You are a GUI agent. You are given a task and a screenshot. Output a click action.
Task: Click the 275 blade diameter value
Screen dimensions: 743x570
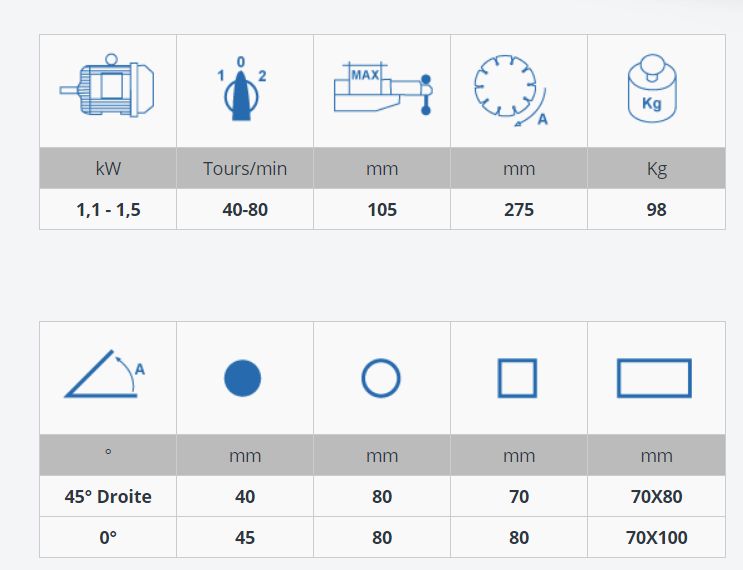tap(519, 209)
